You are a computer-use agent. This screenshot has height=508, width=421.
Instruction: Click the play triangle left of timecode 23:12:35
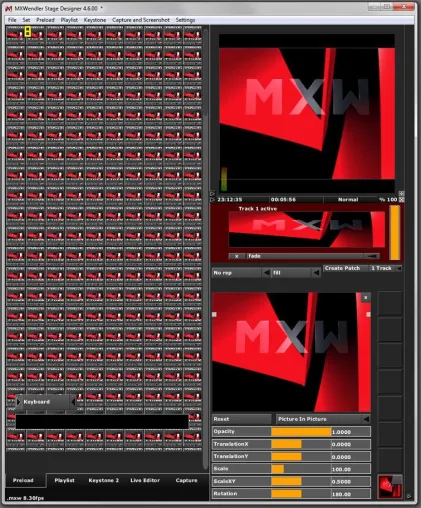[213, 199]
